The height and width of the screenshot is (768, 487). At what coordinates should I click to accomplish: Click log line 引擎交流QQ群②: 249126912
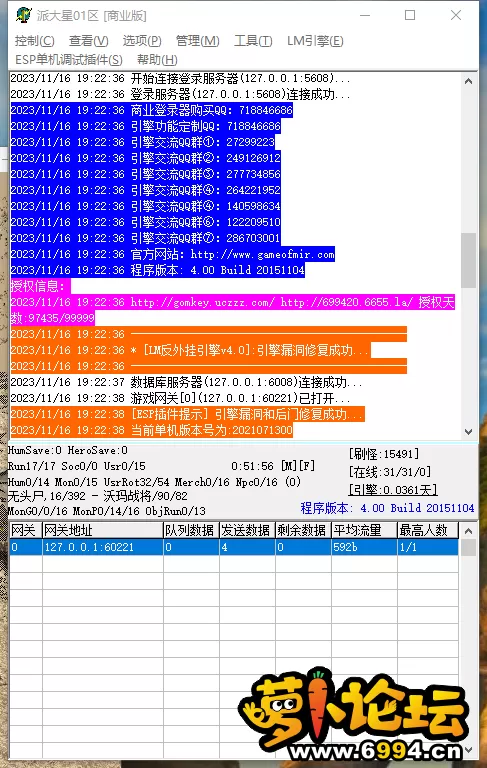pyautogui.click(x=146, y=158)
